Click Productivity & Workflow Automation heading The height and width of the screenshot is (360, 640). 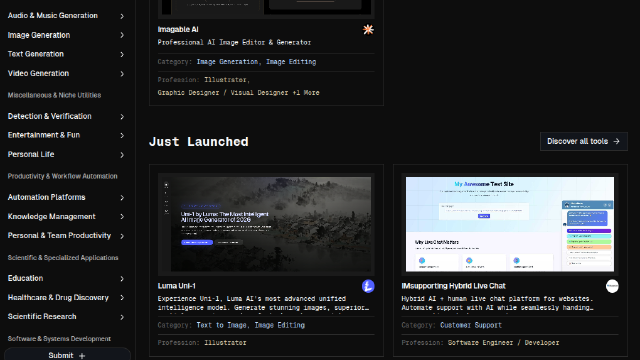point(62,176)
